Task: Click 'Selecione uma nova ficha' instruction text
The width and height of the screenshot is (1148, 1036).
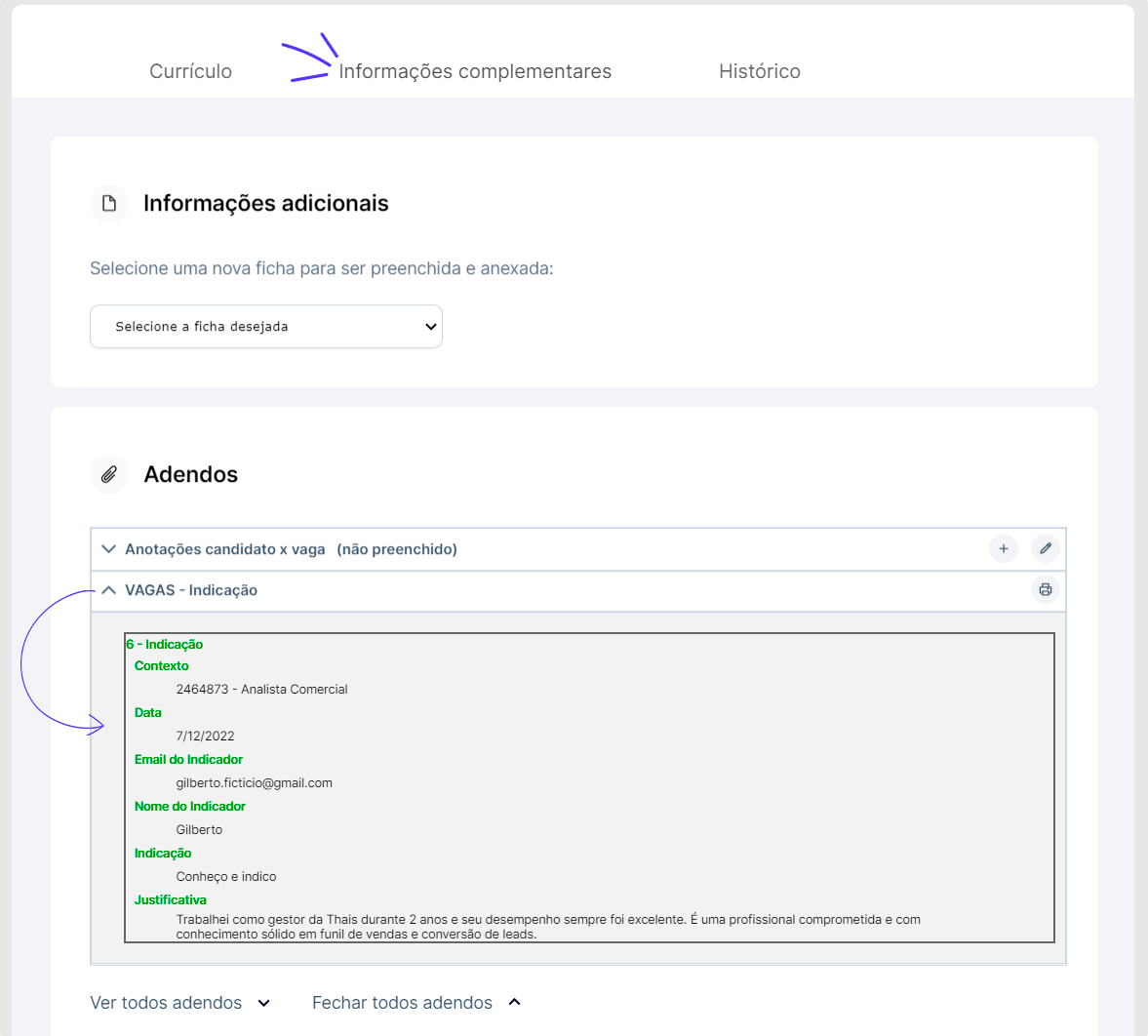Action: tap(322, 268)
